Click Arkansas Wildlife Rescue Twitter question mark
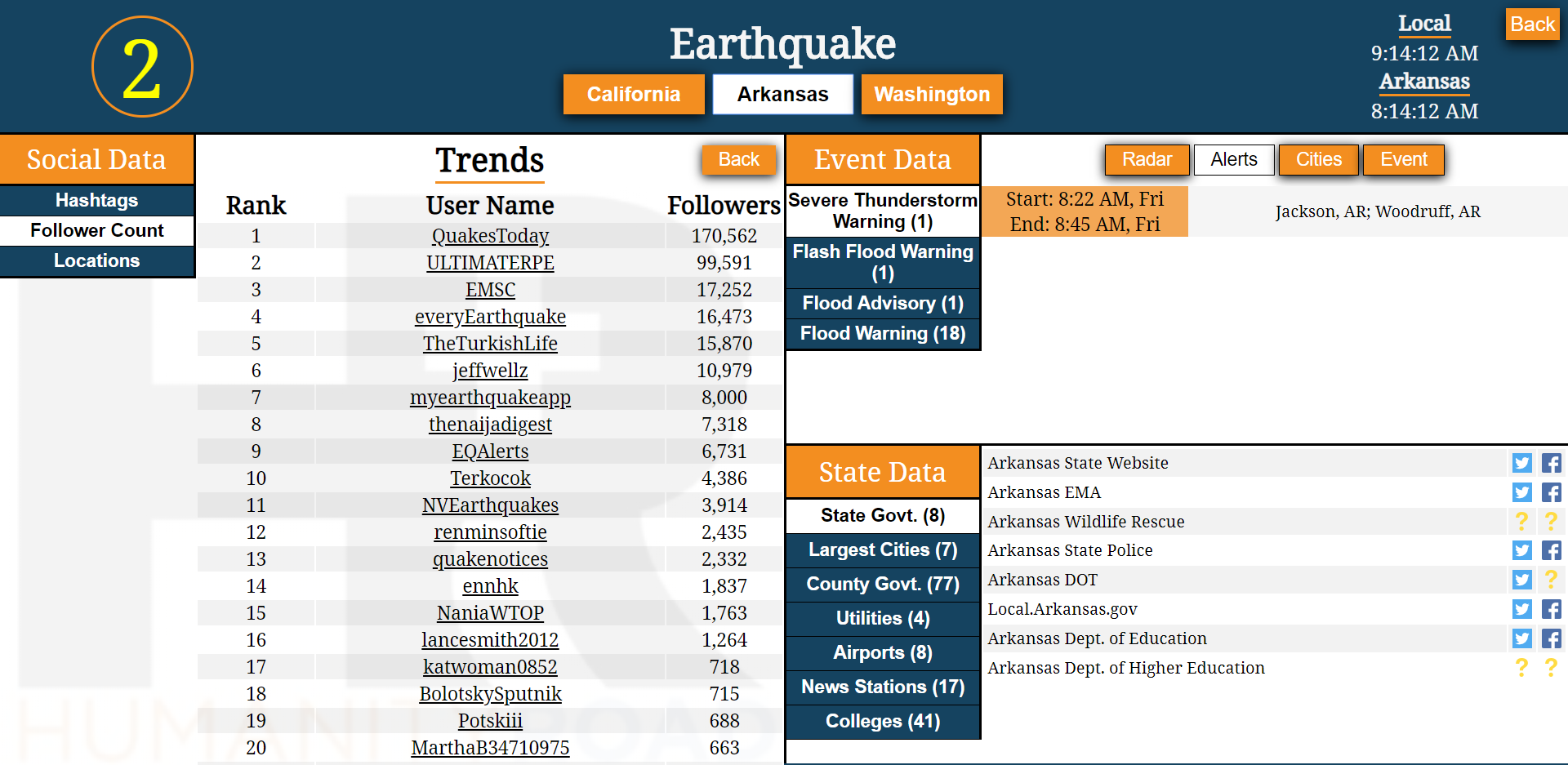 coord(1521,521)
